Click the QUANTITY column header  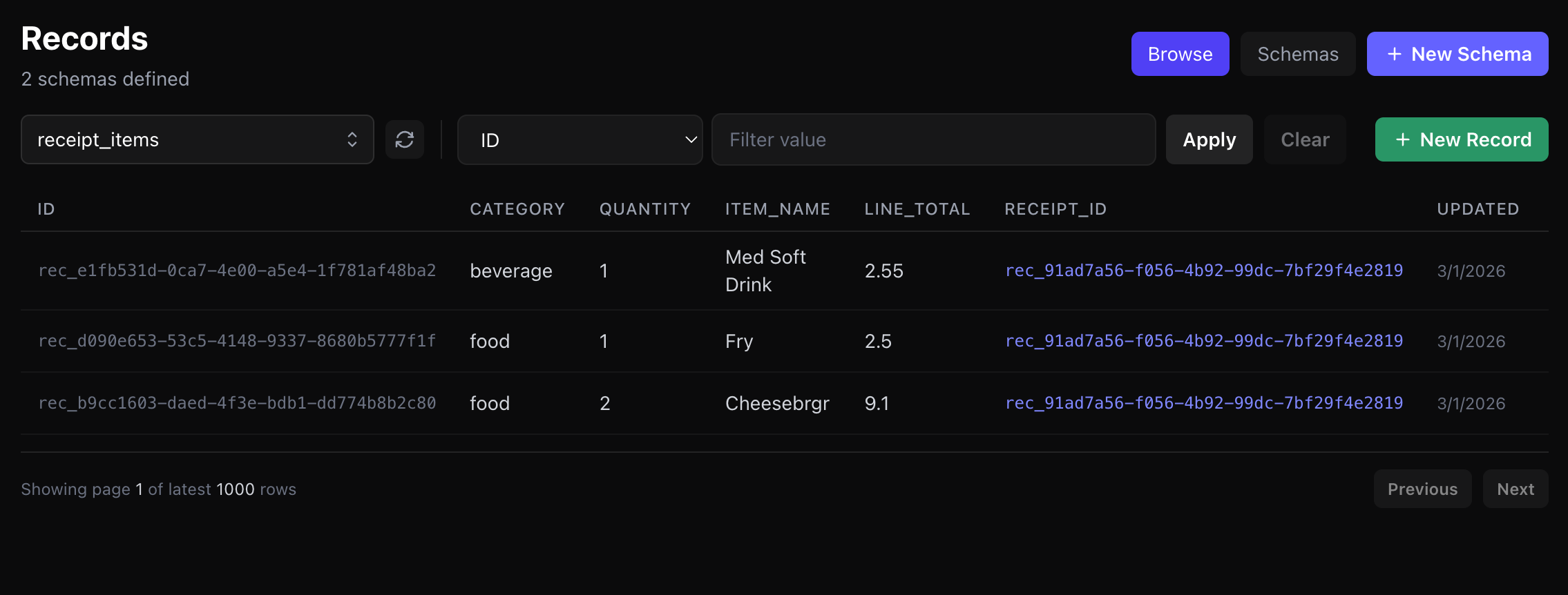coord(645,209)
